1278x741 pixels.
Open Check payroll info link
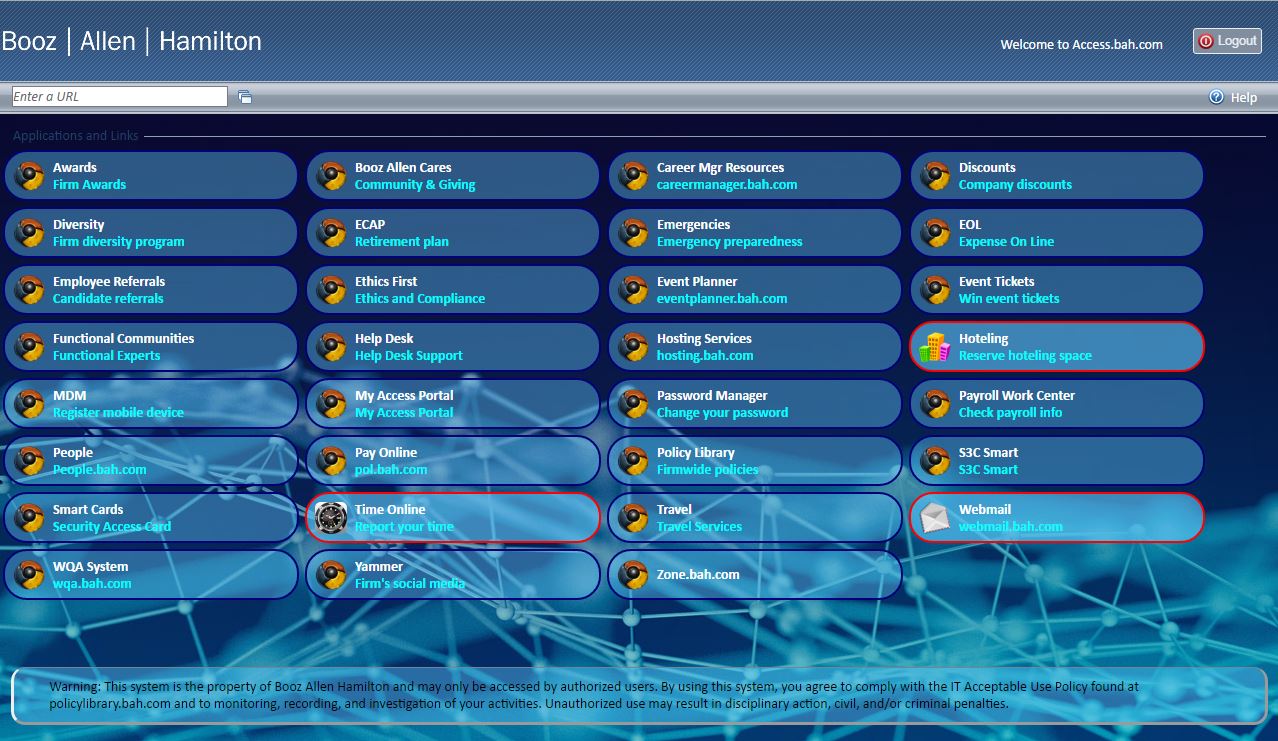tap(1010, 413)
